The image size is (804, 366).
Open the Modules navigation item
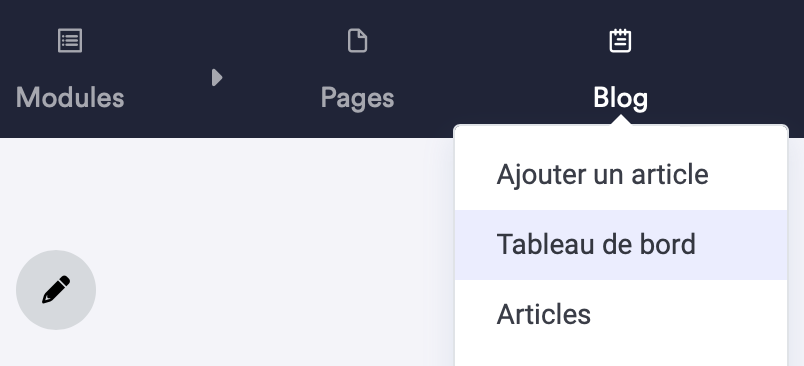70,69
